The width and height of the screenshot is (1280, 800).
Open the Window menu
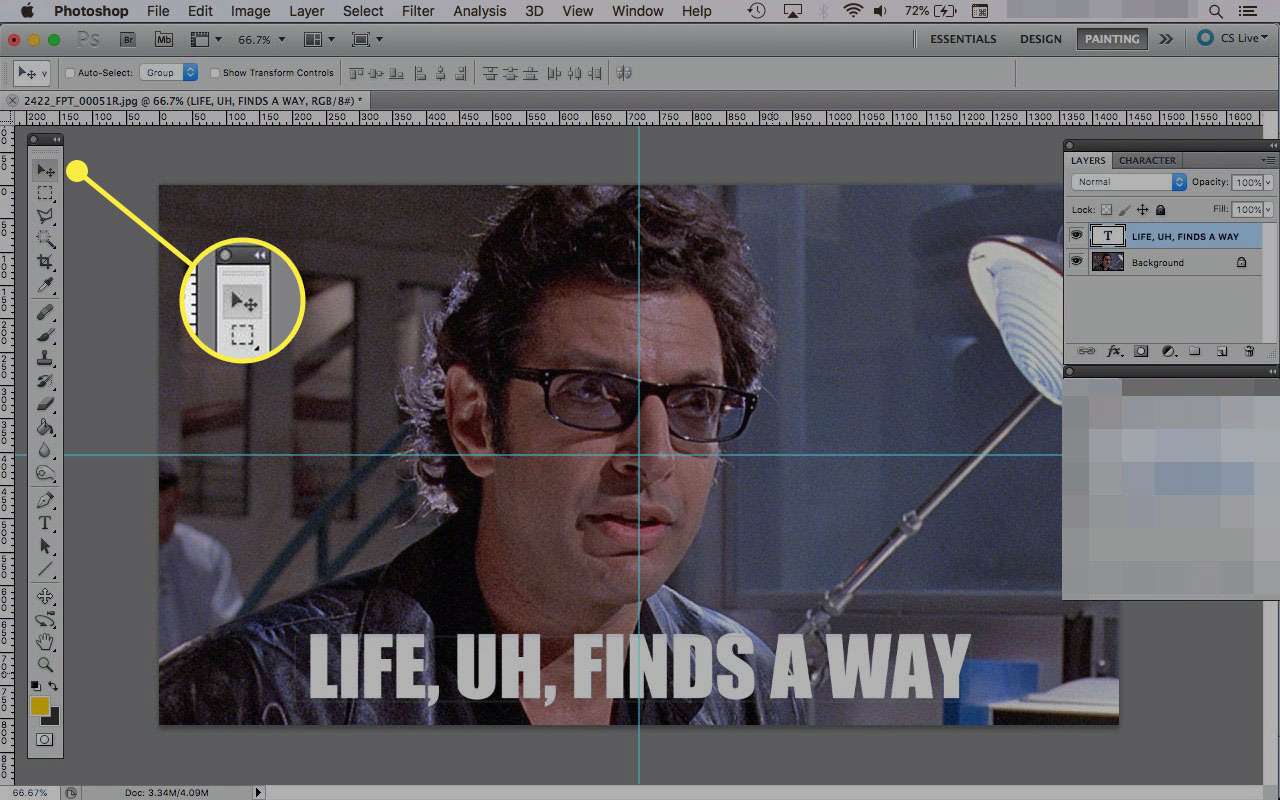638,11
